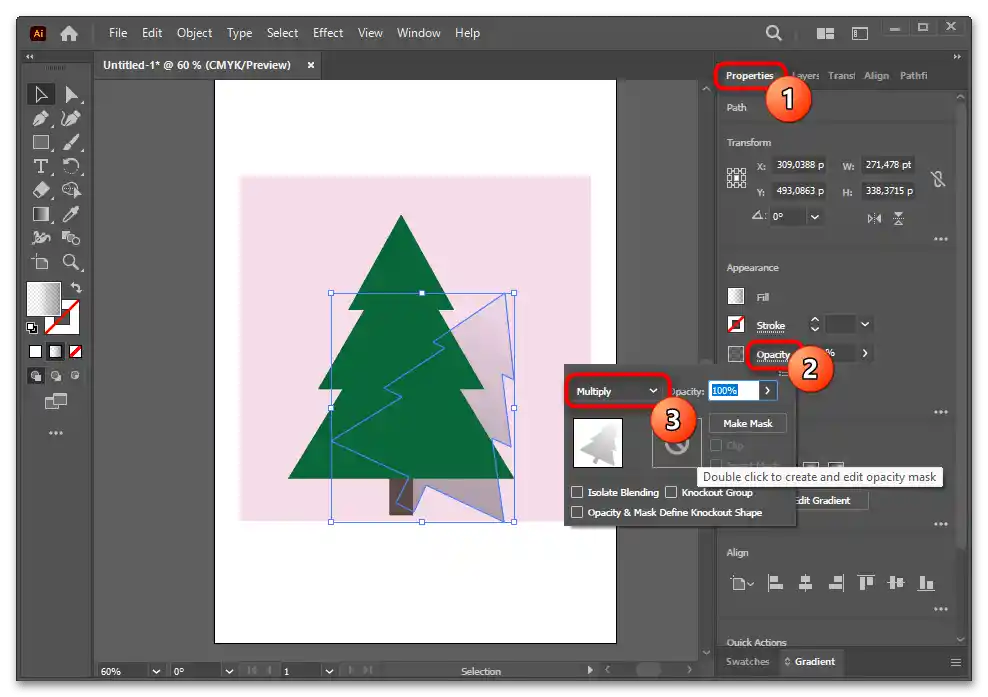Open the Align To dropdown

click(742, 584)
